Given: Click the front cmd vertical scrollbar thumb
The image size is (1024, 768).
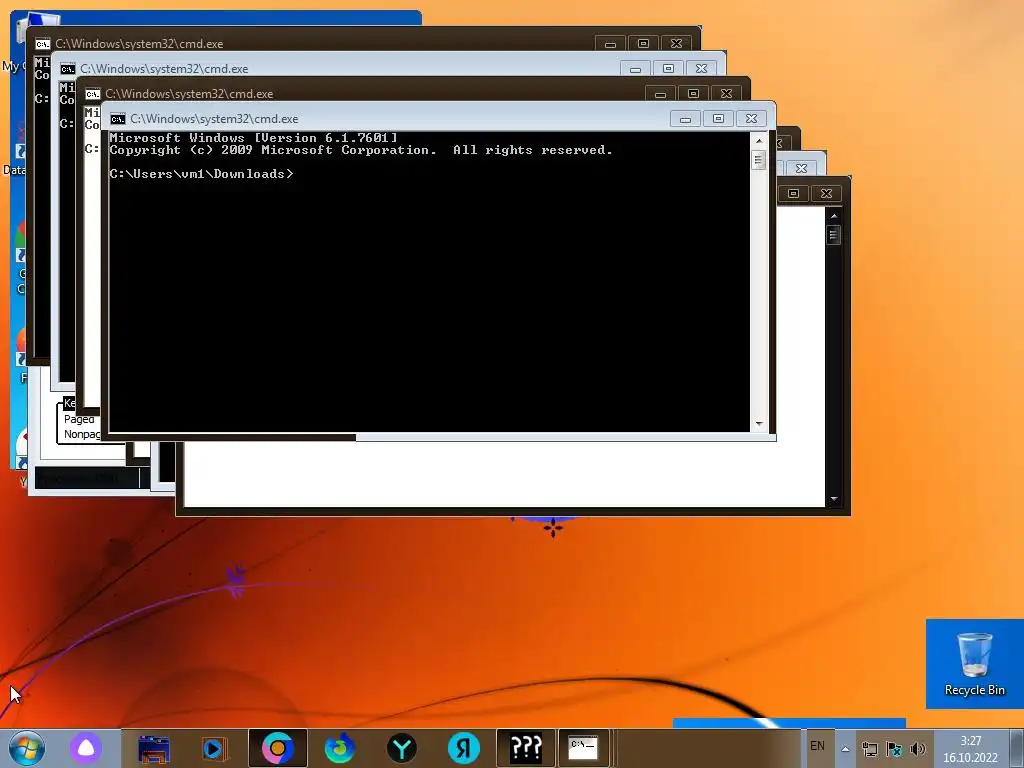Looking at the screenshot, I should (758, 160).
